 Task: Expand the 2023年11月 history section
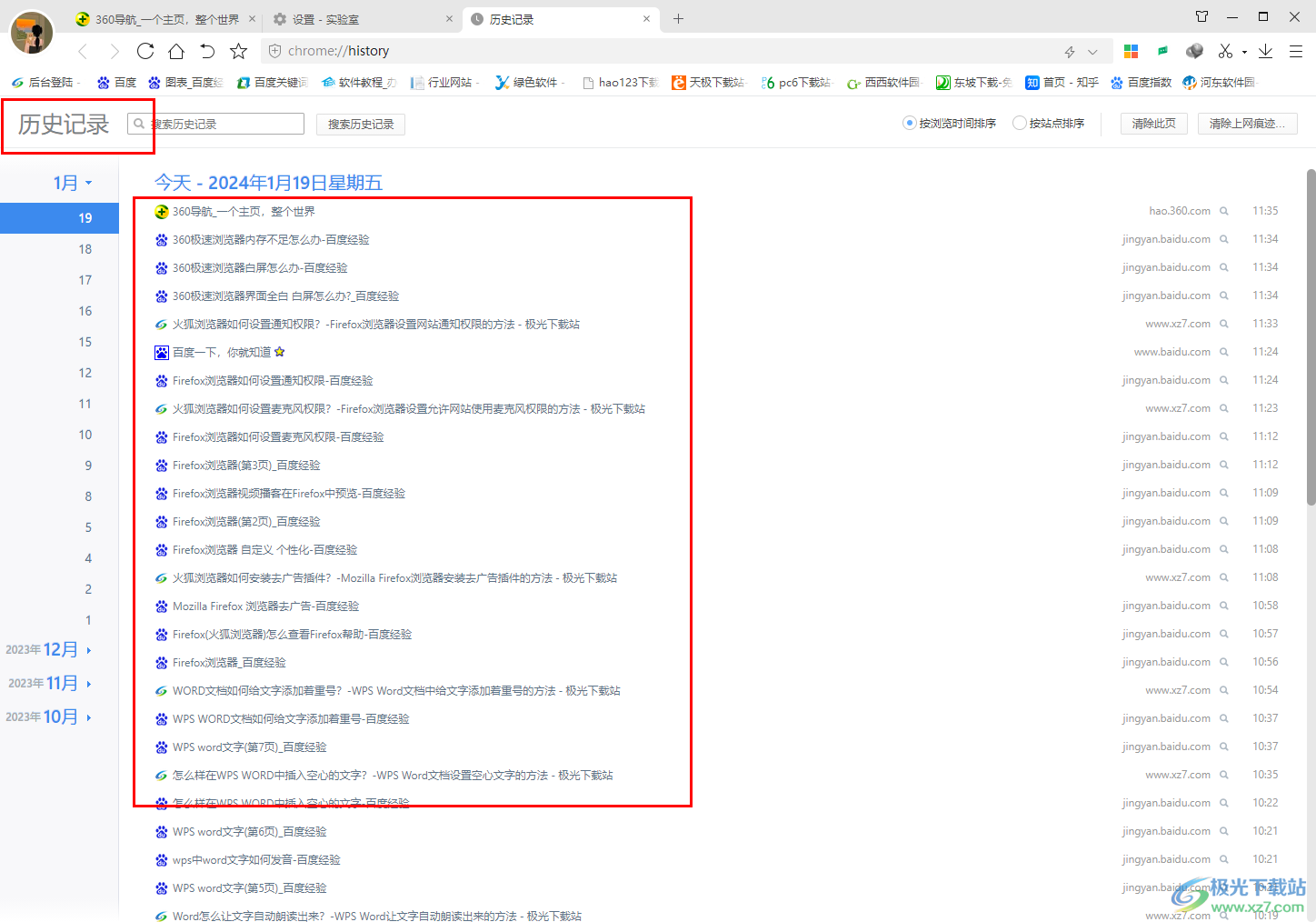(50, 683)
